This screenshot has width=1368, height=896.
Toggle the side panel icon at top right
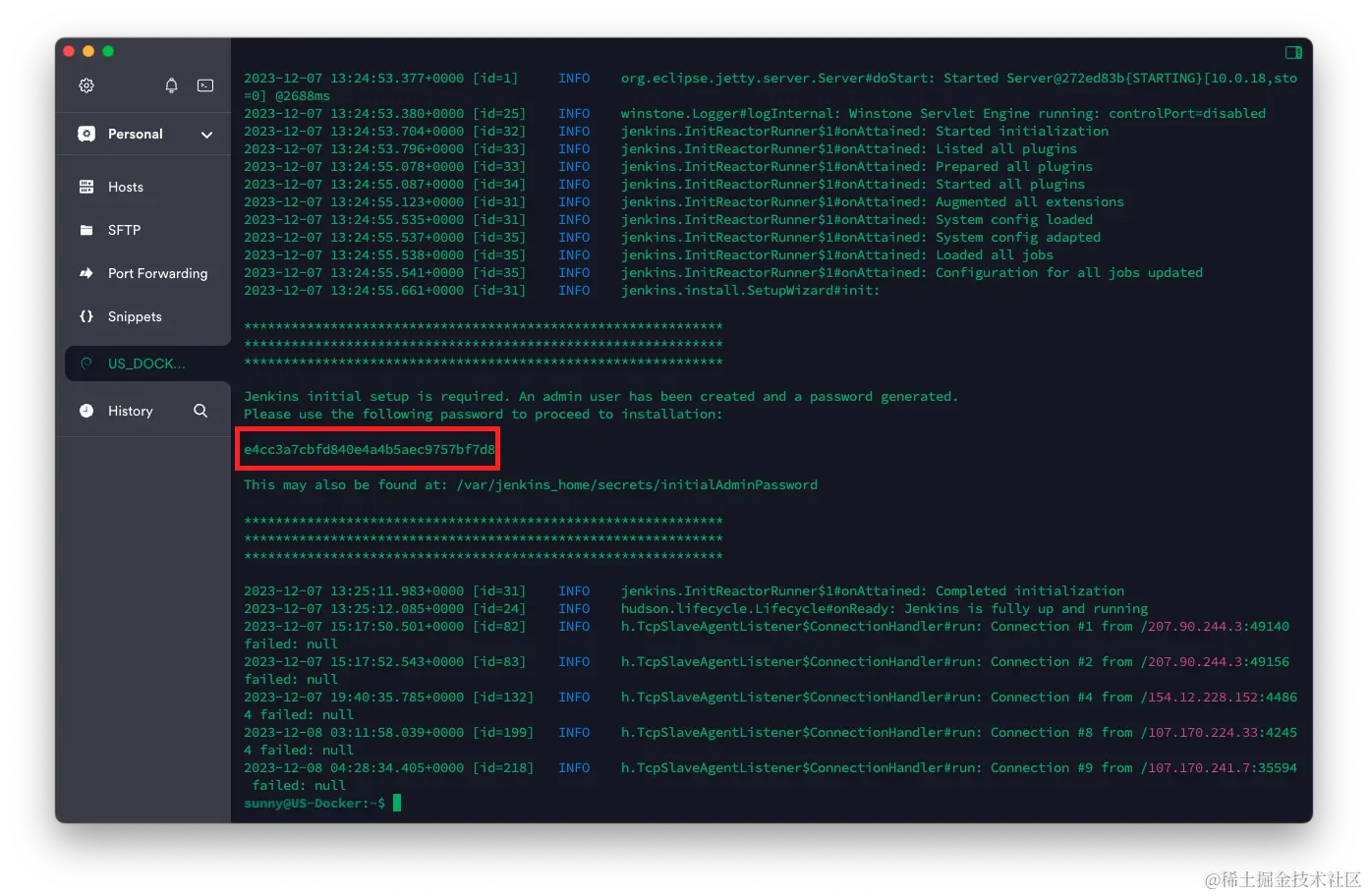1293,52
